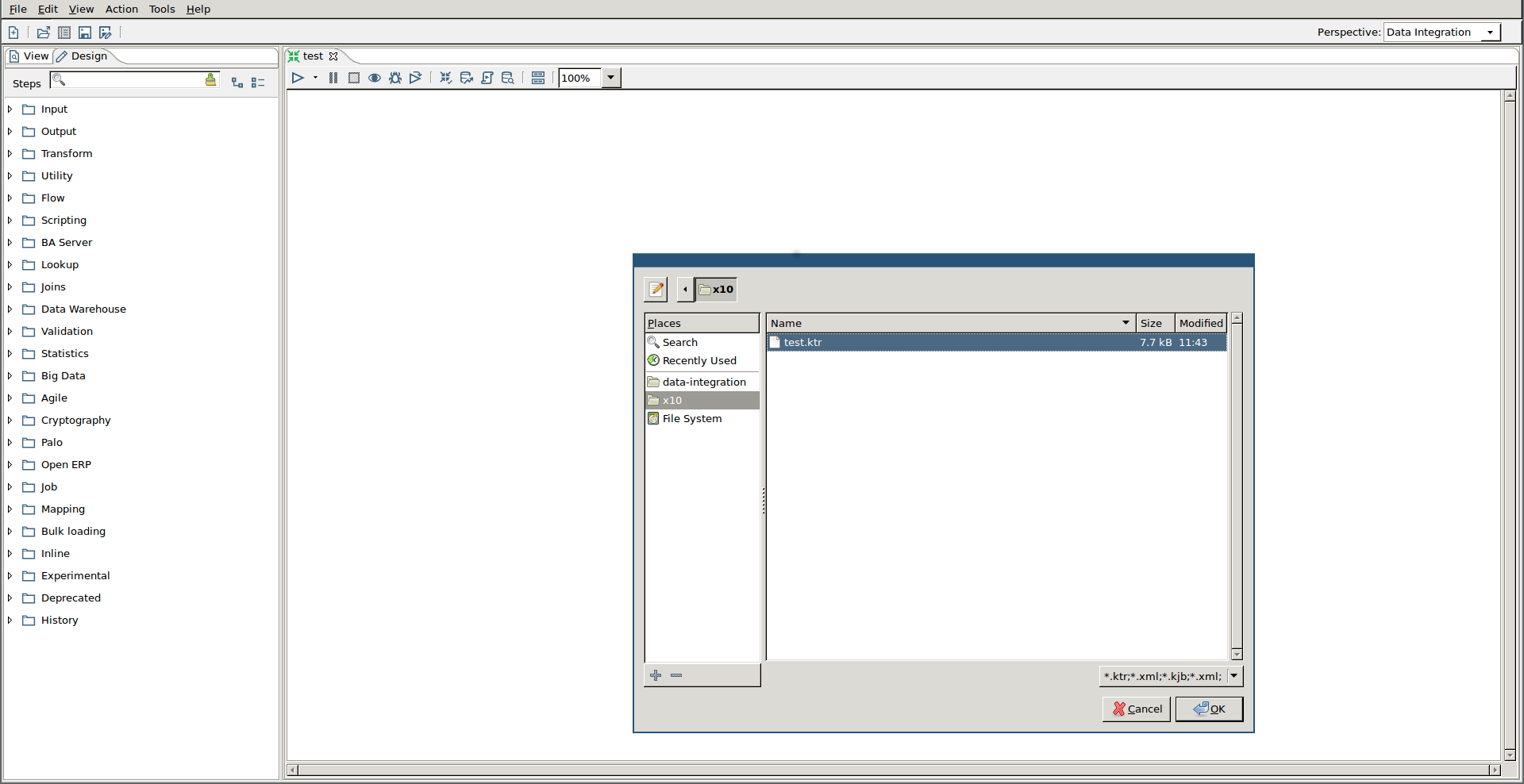
Task: Add bookmark with the plus icon
Action: (656, 676)
